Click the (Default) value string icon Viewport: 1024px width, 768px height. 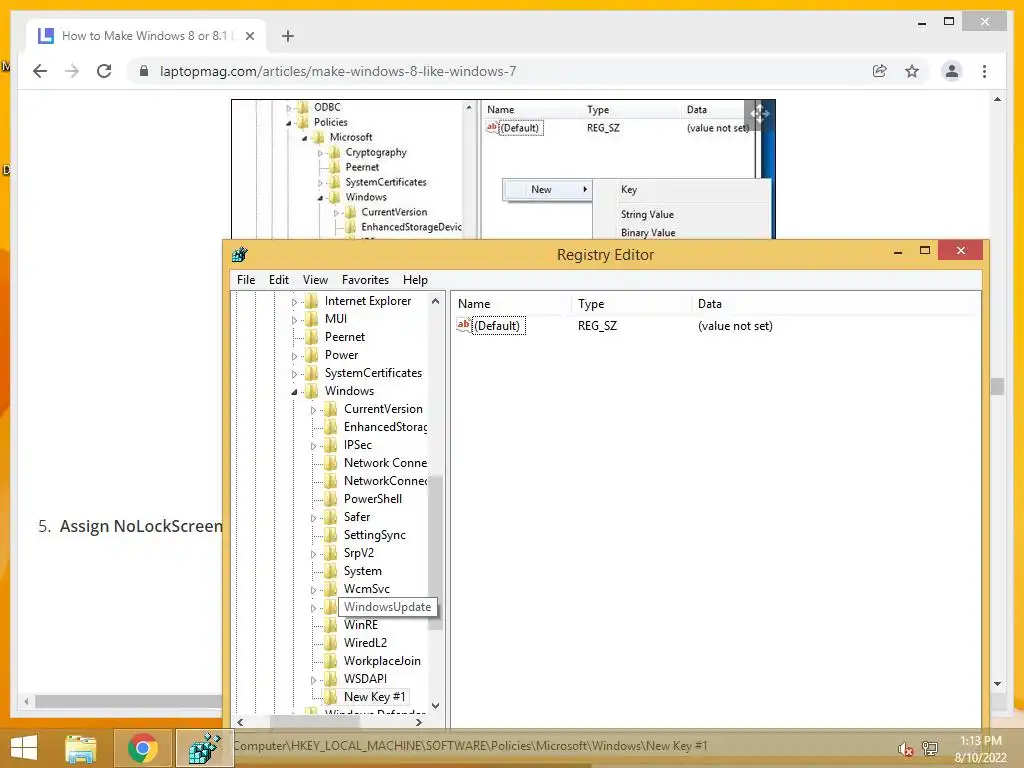[463, 325]
